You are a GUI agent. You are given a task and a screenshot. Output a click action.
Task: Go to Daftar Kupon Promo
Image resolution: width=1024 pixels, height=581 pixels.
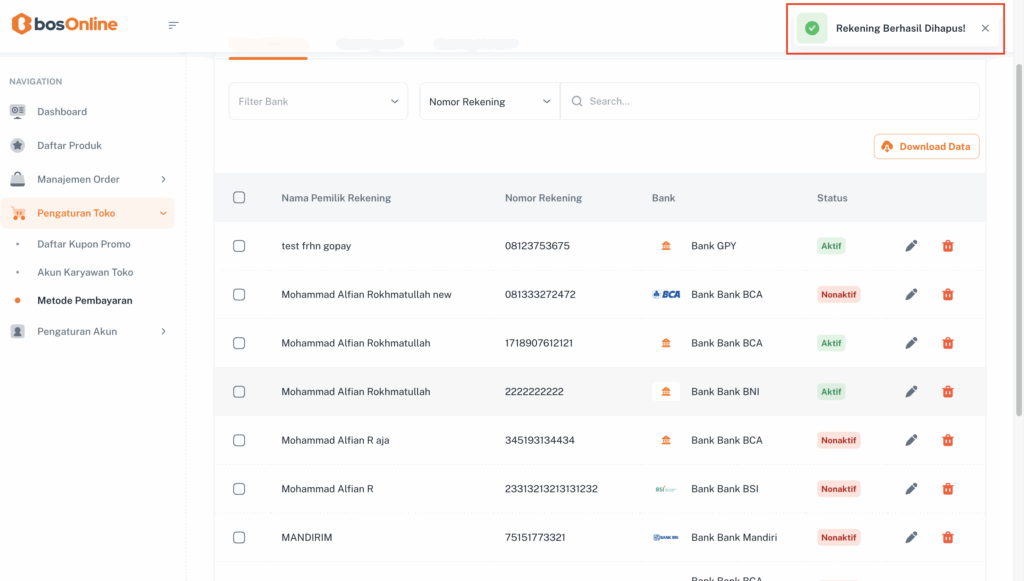click(84, 244)
